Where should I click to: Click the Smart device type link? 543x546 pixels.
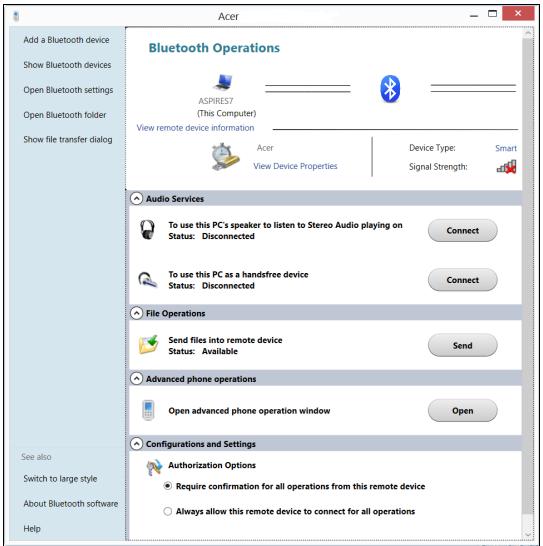pyautogui.click(x=506, y=148)
